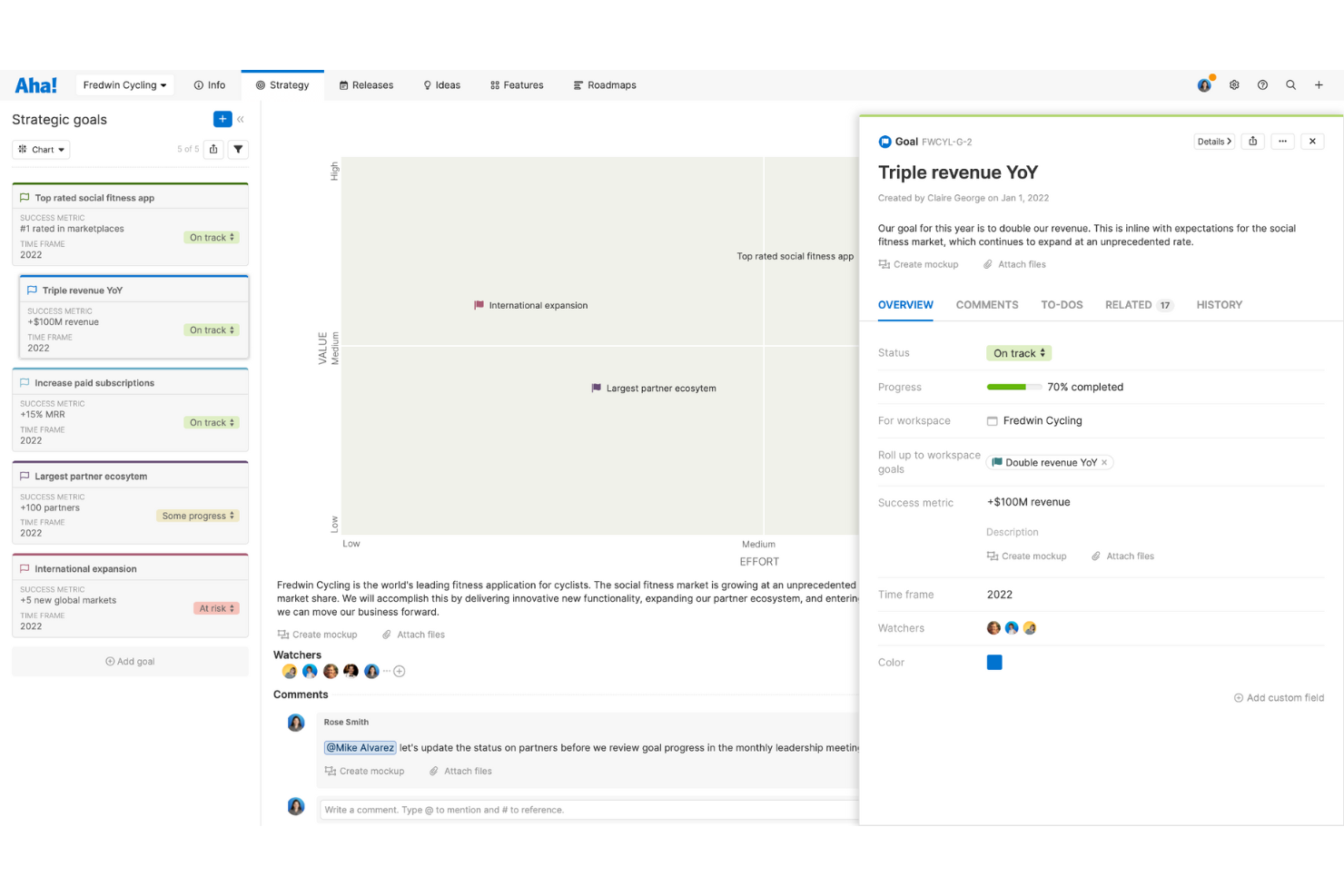
Task: Open the more options ellipsis in the goal panel
Action: [1282, 142]
